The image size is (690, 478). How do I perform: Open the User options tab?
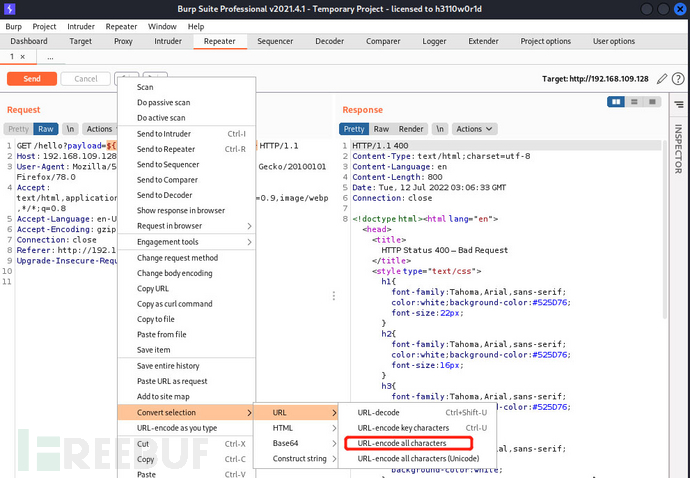click(x=613, y=41)
